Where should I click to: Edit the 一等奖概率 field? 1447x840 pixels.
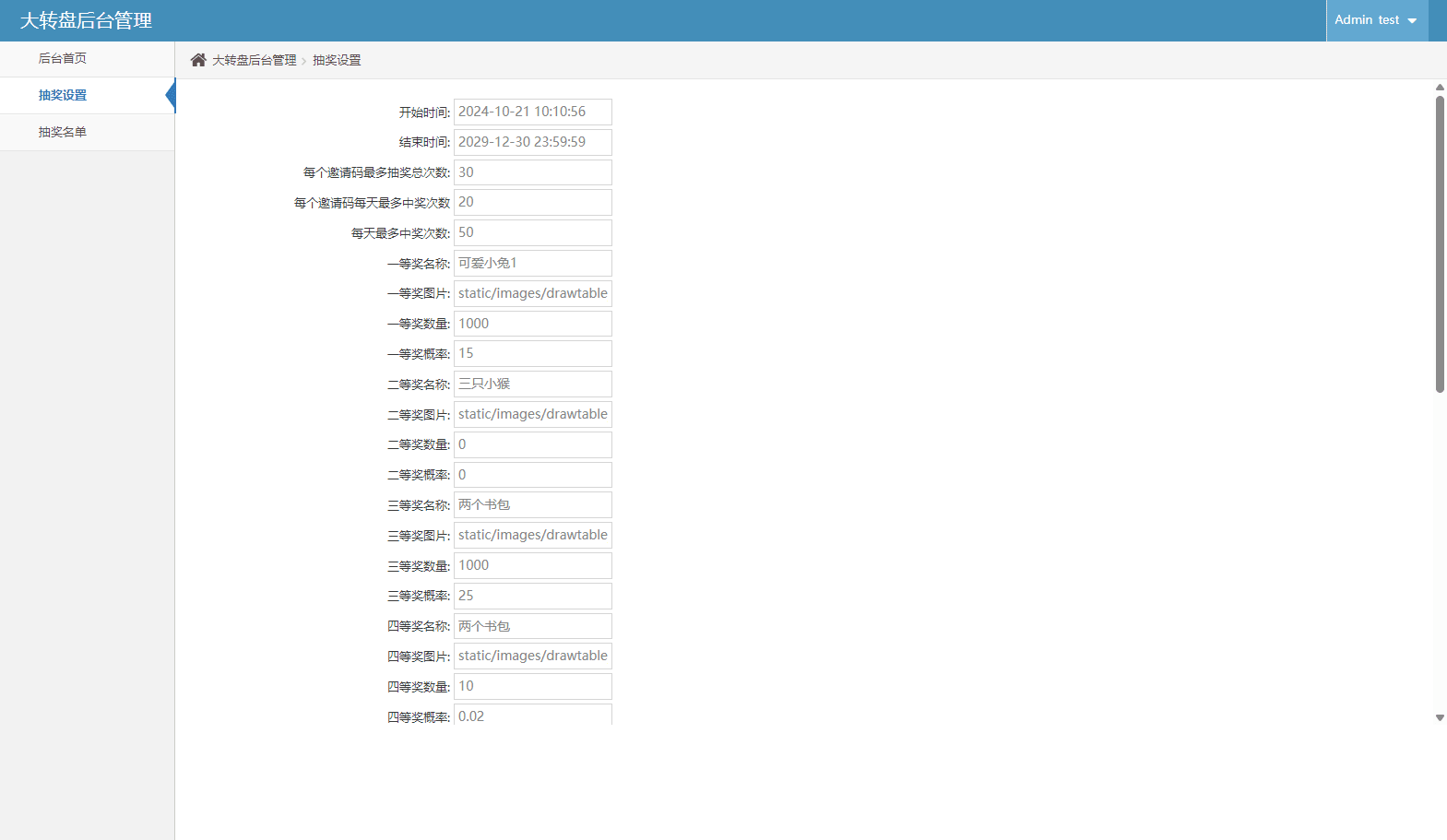(533, 353)
